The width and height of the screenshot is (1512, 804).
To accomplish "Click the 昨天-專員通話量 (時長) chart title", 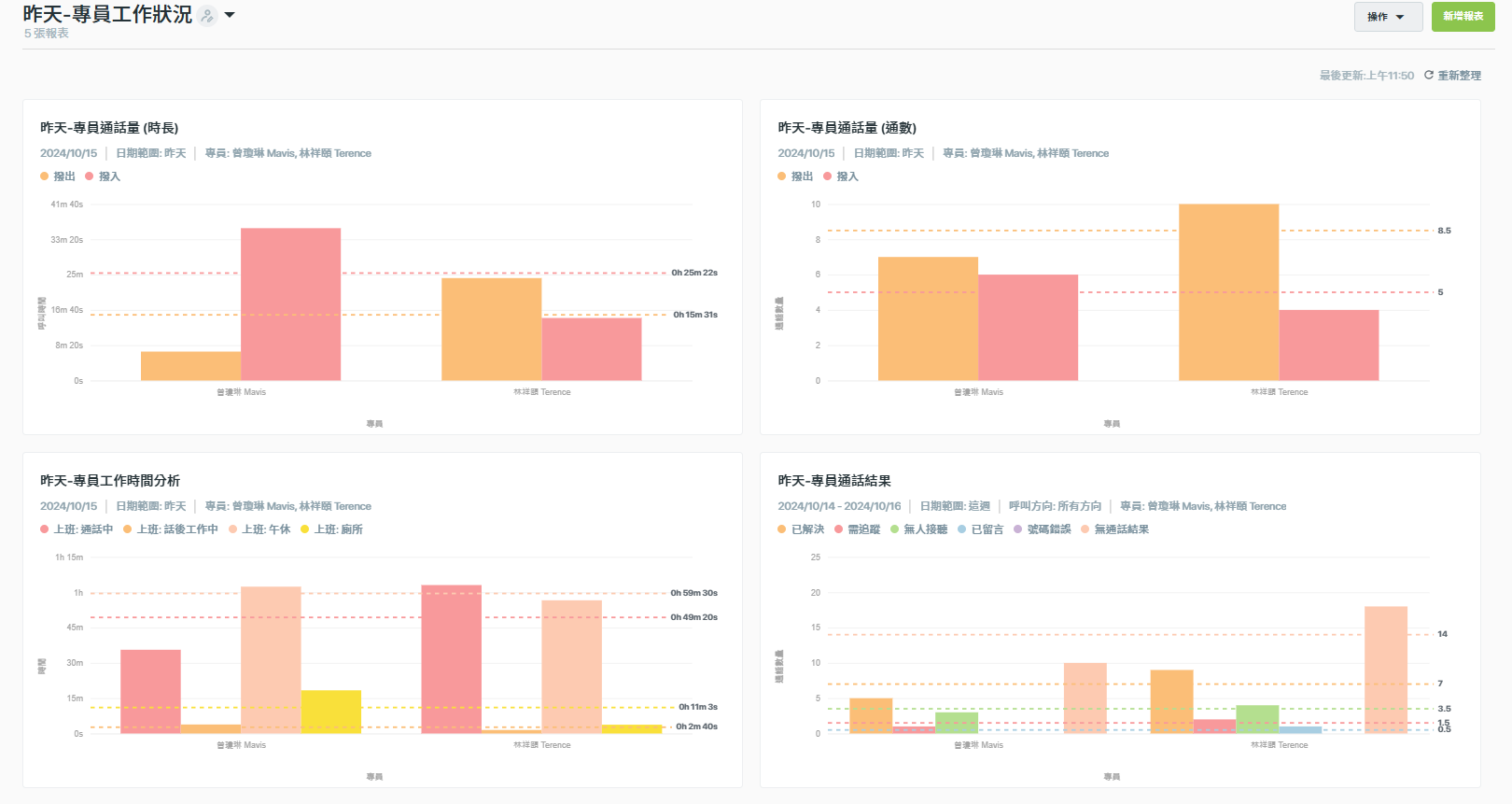I will [x=109, y=128].
